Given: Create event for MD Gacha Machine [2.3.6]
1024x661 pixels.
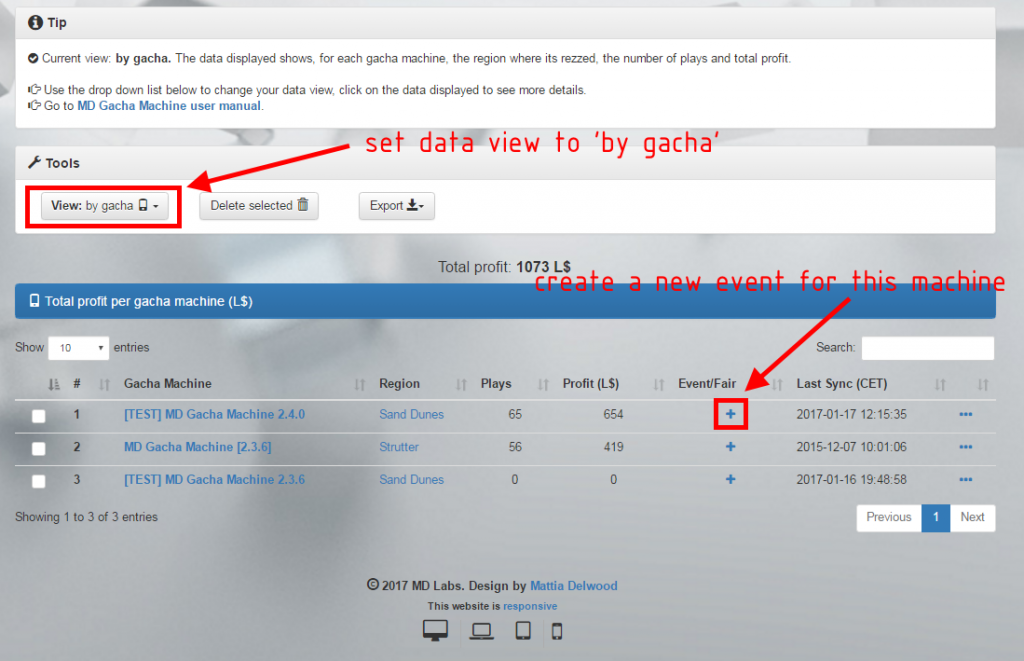Looking at the screenshot, I should pyautogui.click(x=730, y=447).
